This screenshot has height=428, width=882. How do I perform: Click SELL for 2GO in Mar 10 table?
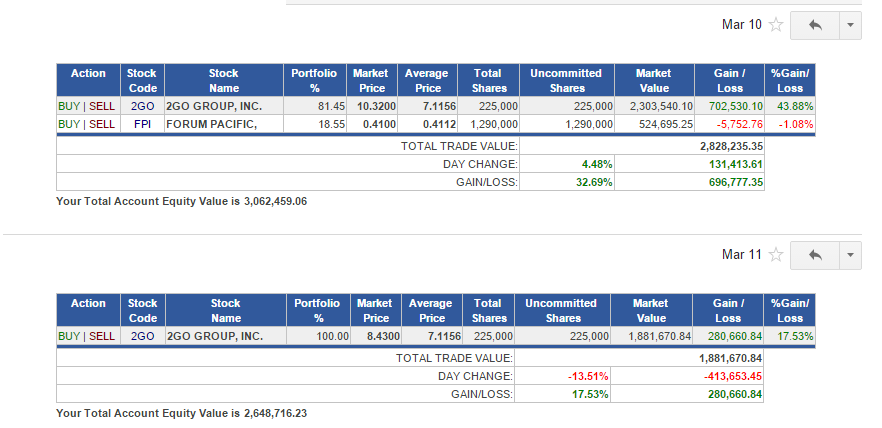[x=102, y=106]
